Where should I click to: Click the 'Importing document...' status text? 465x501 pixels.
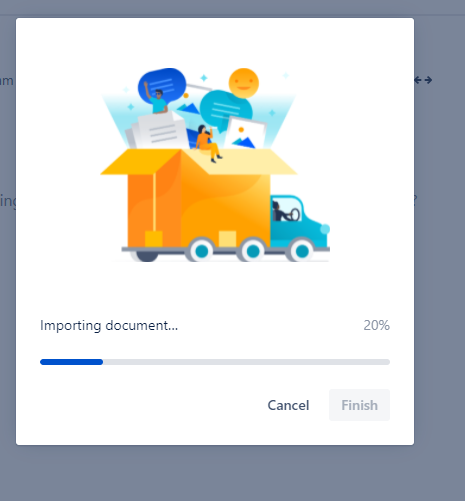(x=109, y=325)
